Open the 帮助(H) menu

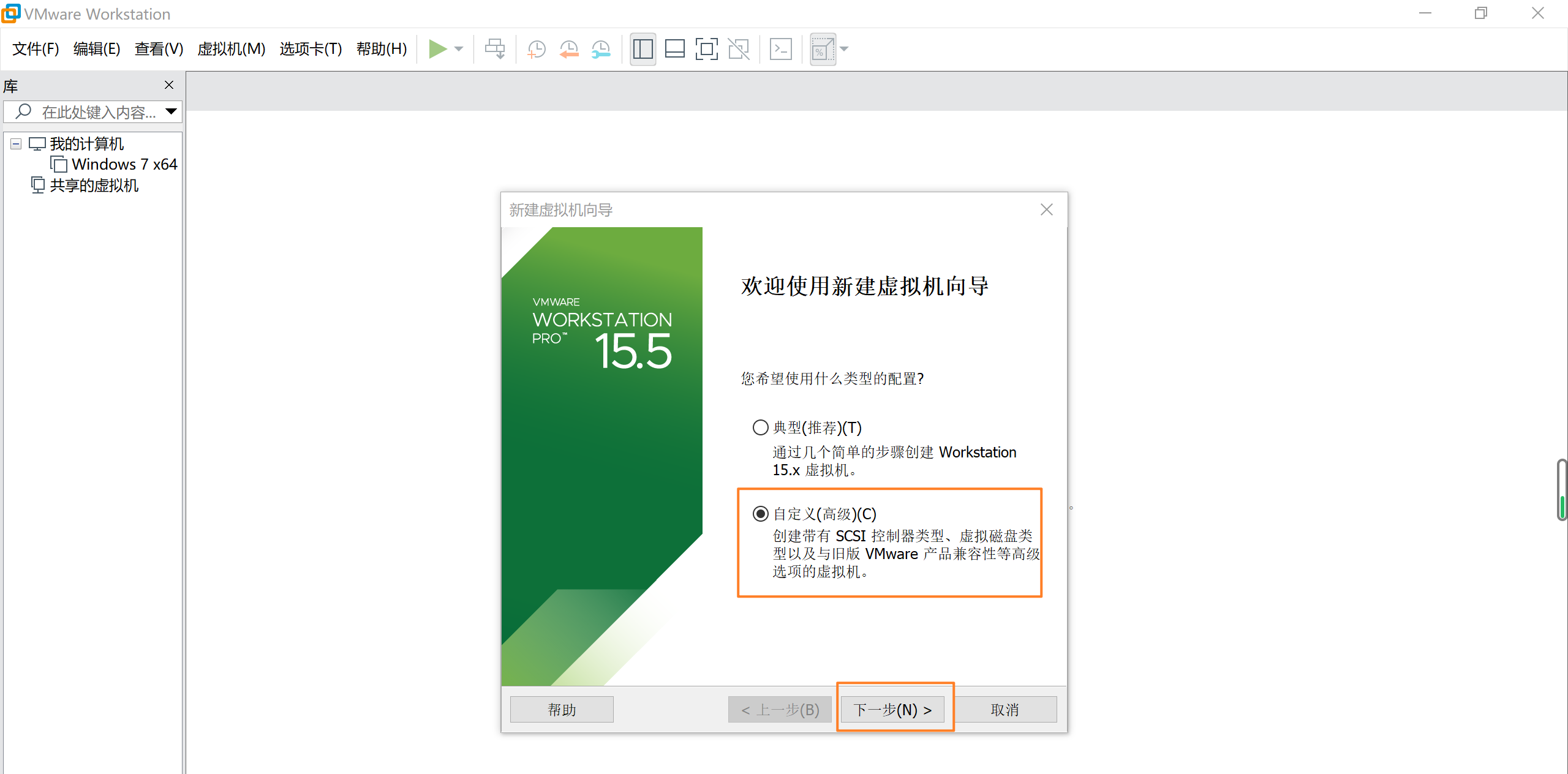pos(382,49)
